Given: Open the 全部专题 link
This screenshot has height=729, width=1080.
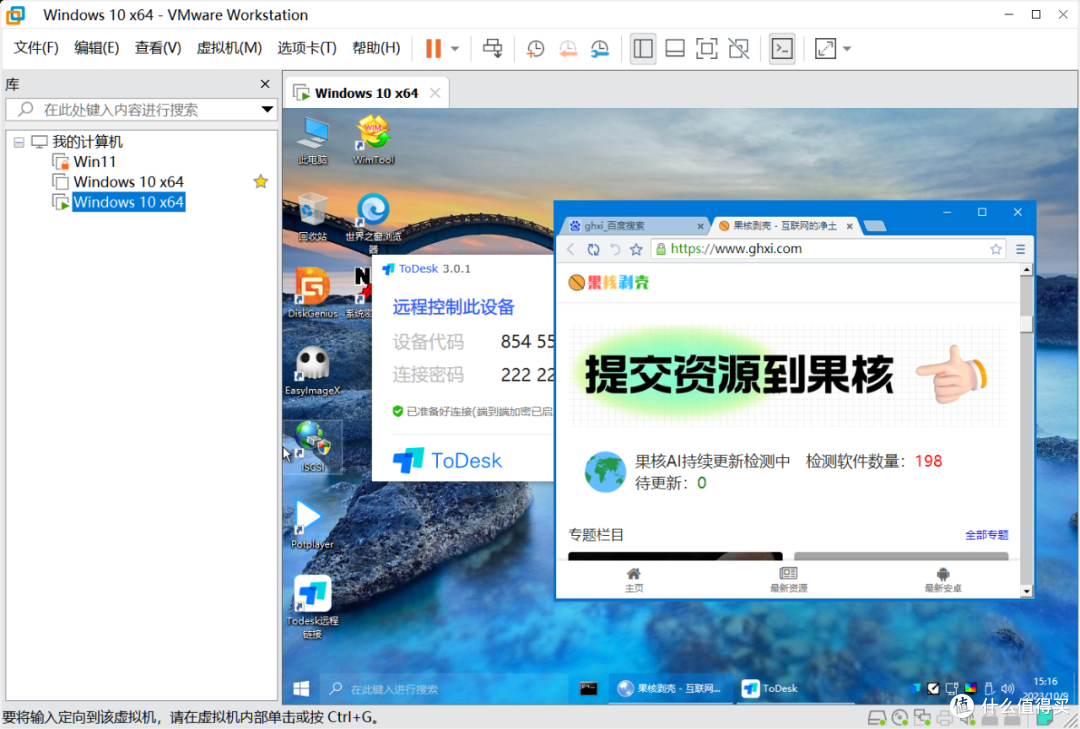Looking at the screenshot, I should (x=986, y=535).
